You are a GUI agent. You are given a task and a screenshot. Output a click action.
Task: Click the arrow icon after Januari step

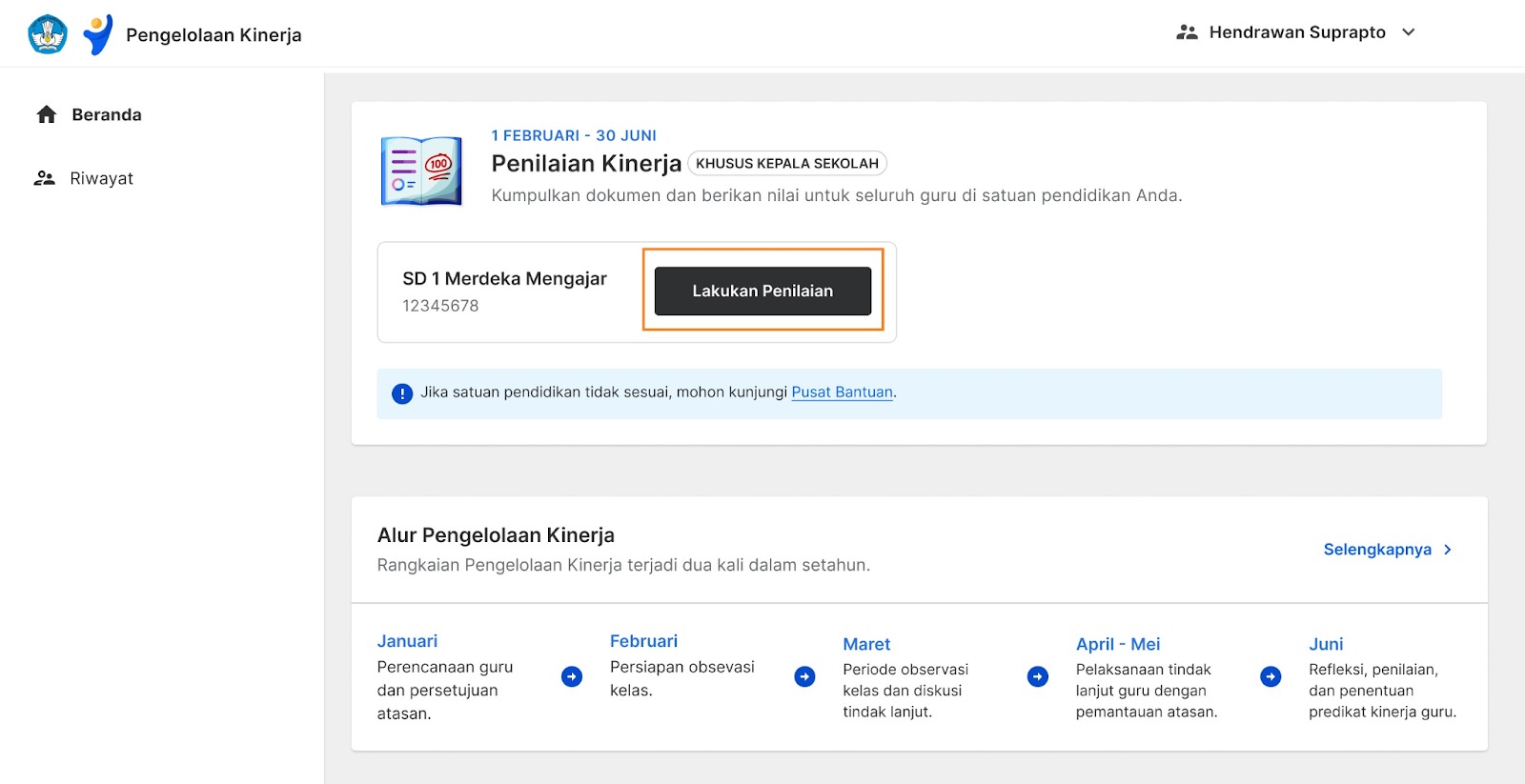click(572, 676)
